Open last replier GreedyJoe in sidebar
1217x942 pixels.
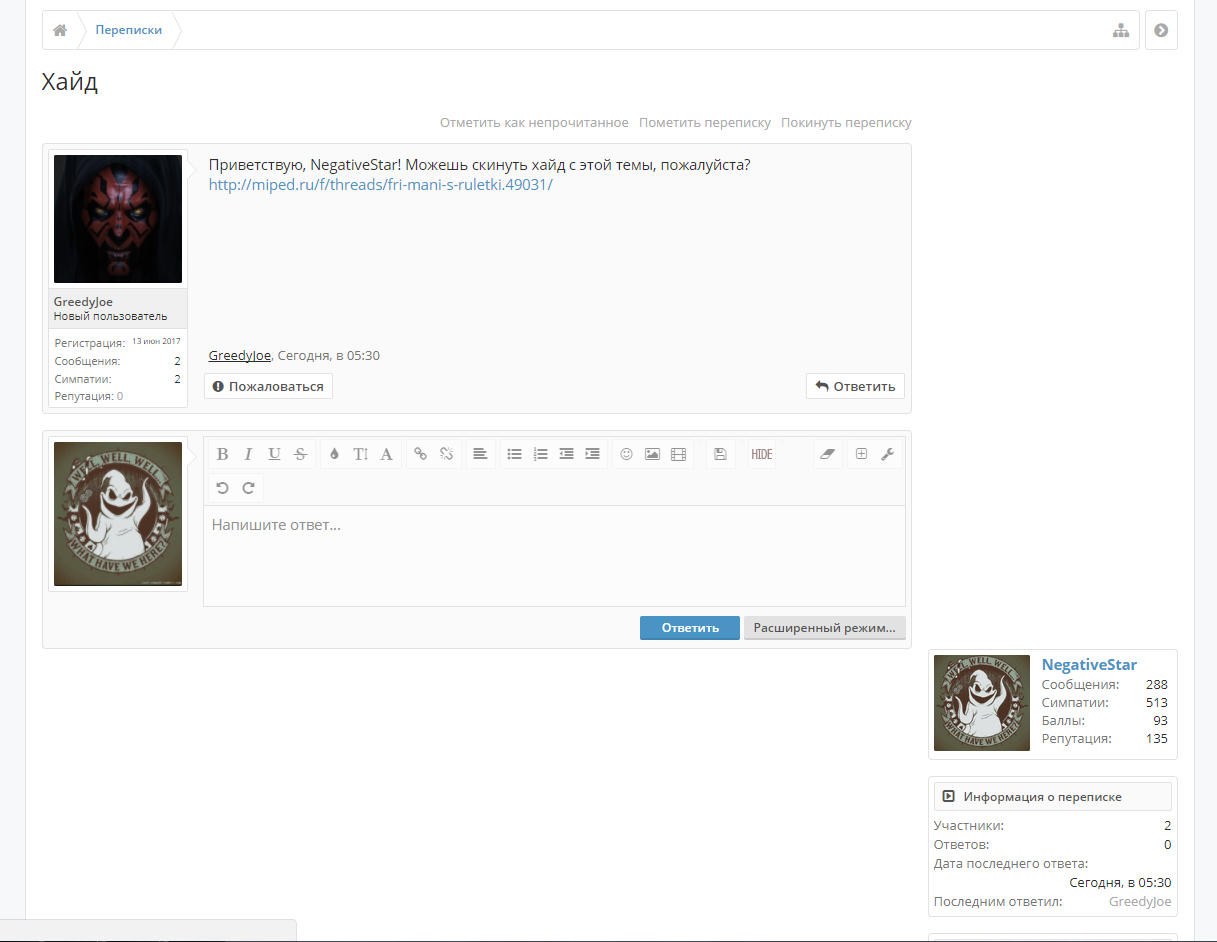coord(1140,902)
